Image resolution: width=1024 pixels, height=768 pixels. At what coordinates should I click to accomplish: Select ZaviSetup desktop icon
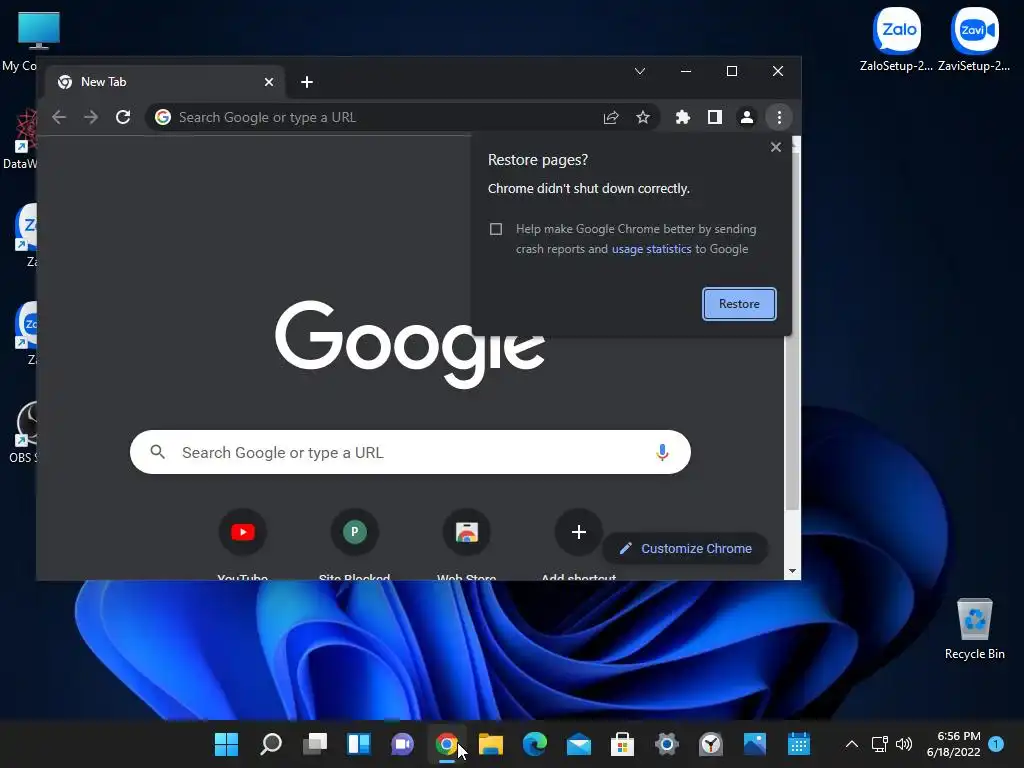[x=974, y=39]
